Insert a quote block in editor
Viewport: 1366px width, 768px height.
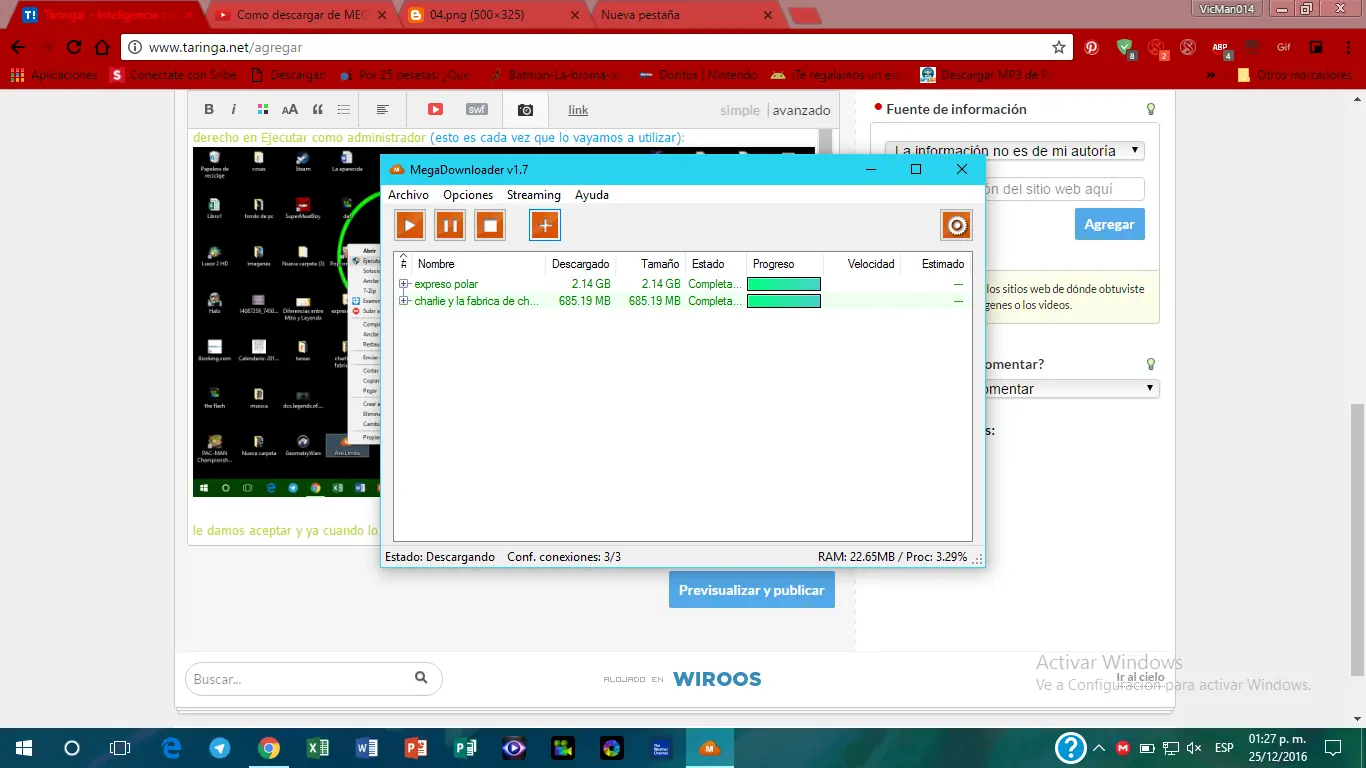[318, 110]
